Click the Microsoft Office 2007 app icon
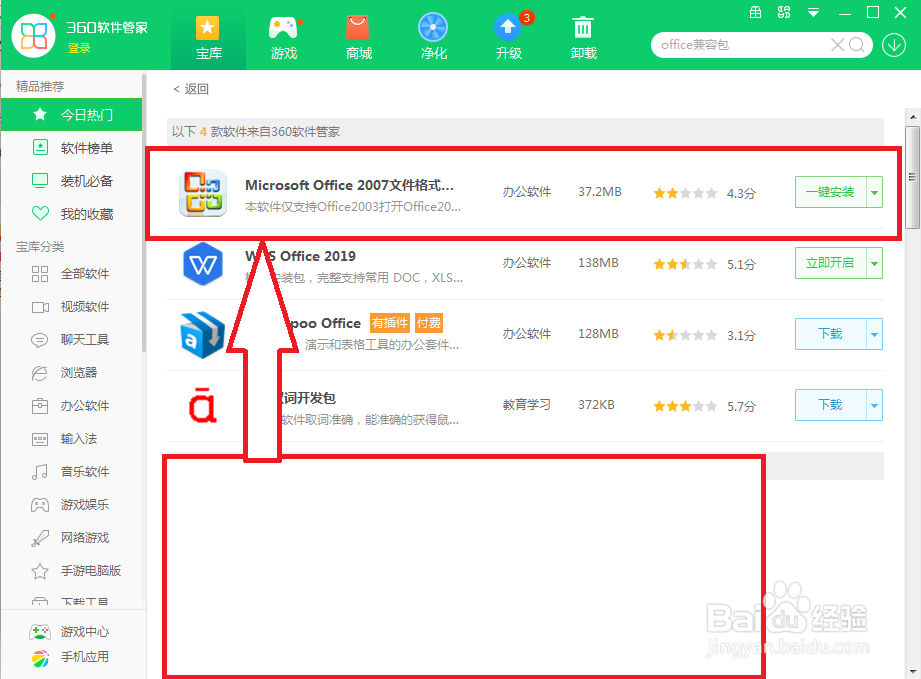Viewport: 921px width, 679px height. (203, 193)
